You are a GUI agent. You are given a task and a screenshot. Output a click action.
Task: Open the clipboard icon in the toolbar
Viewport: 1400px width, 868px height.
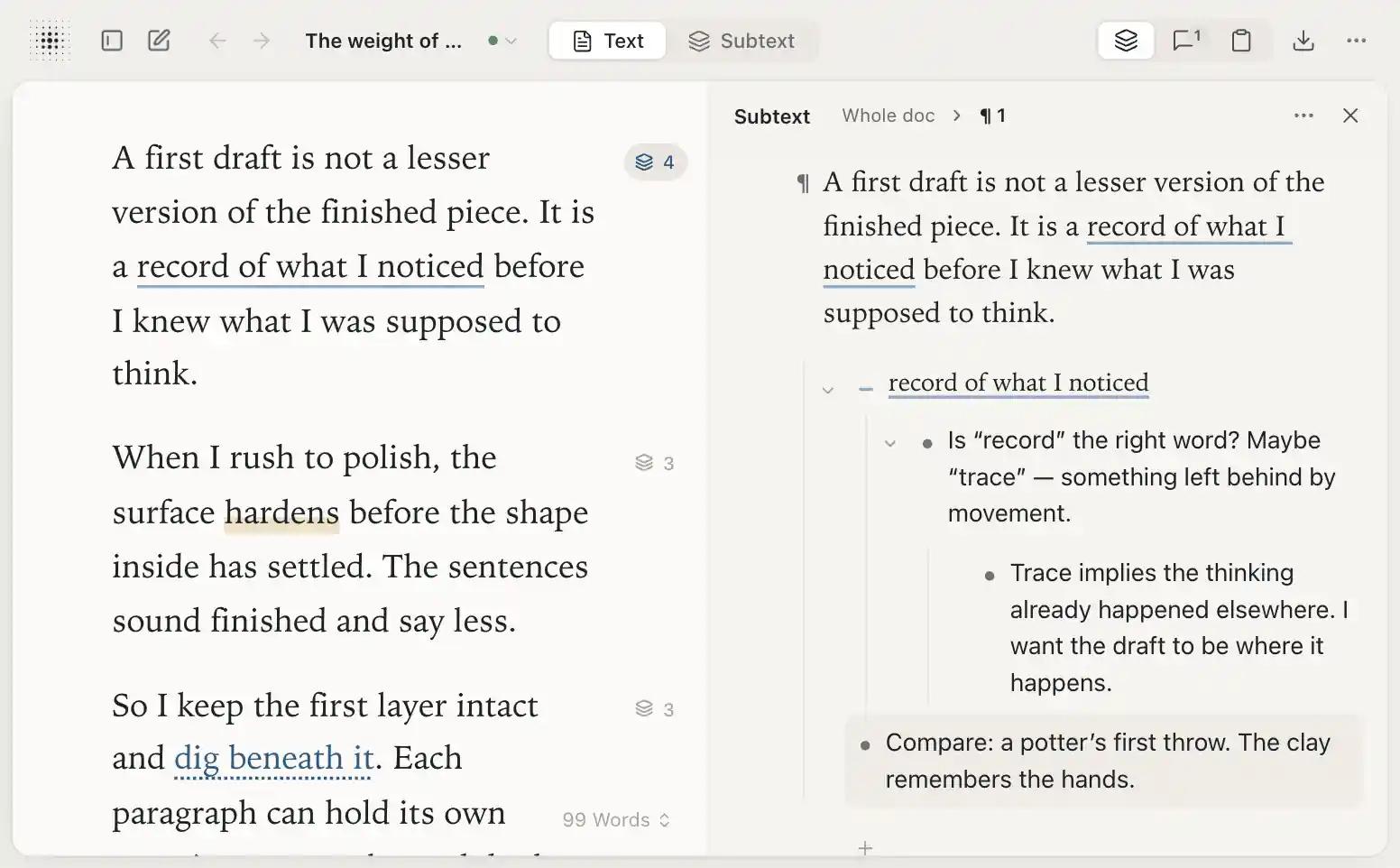[x=1241, y=41]
